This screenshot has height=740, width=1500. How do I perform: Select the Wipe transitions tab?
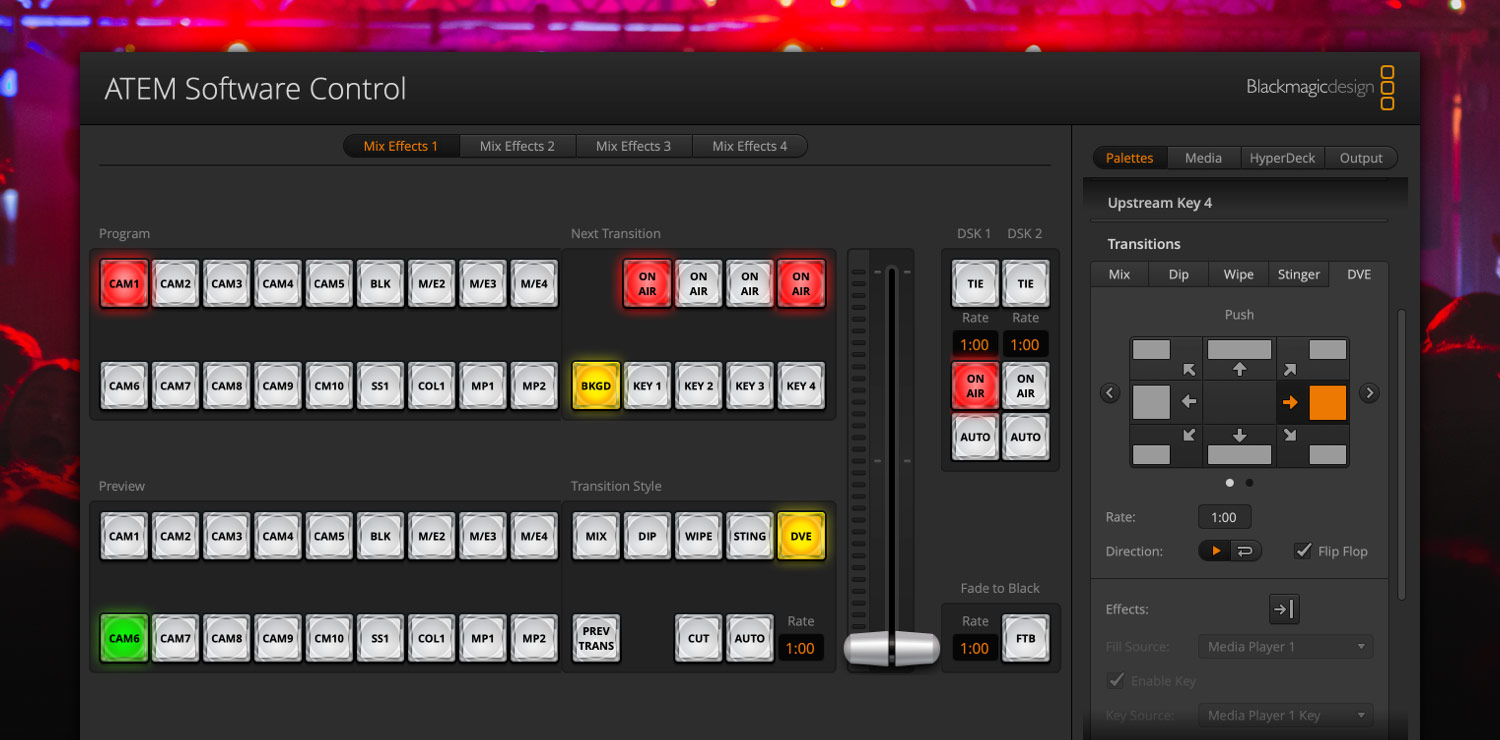click(1238, 274)
